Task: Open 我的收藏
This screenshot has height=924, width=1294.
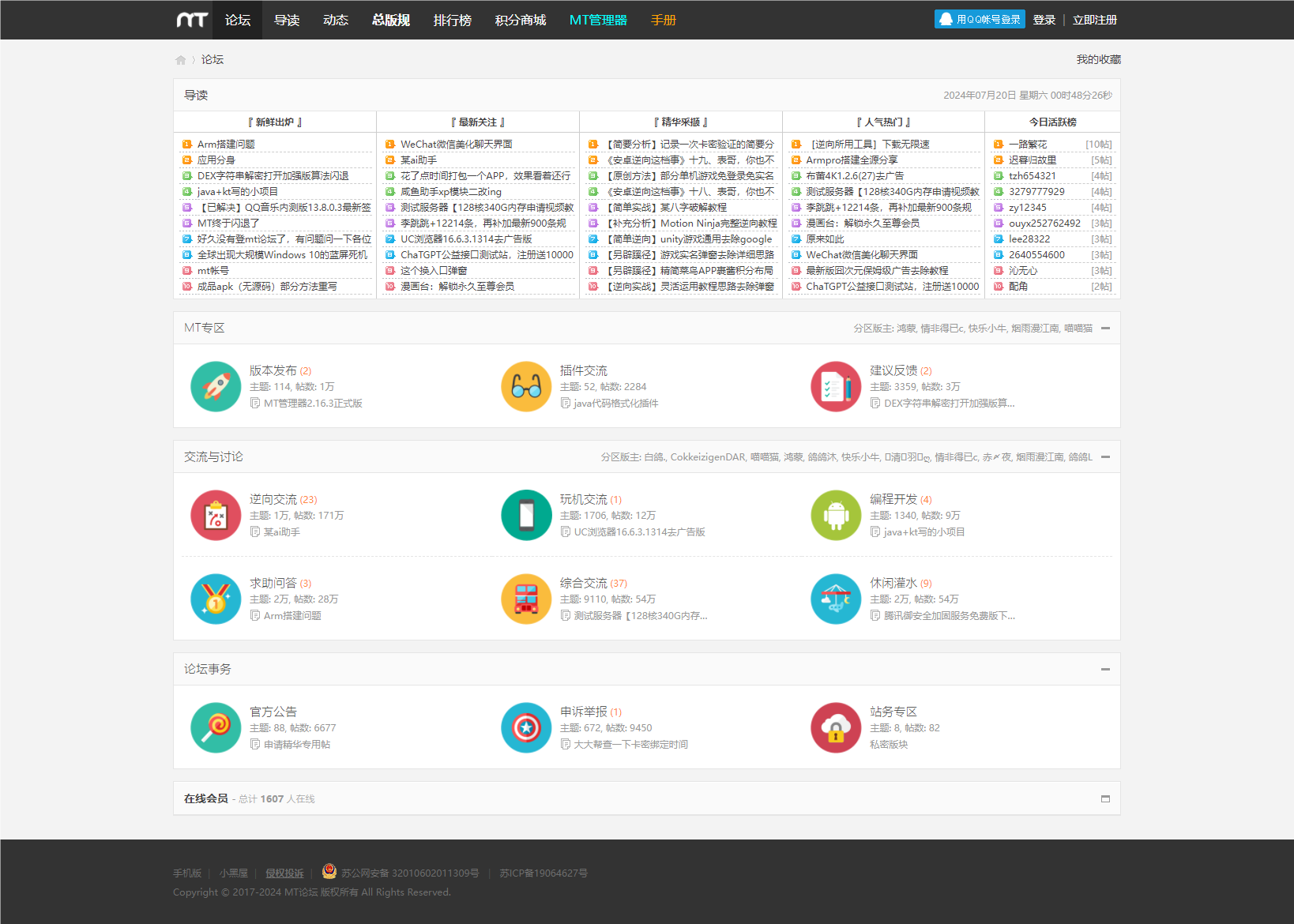Action: [1099, 59]
